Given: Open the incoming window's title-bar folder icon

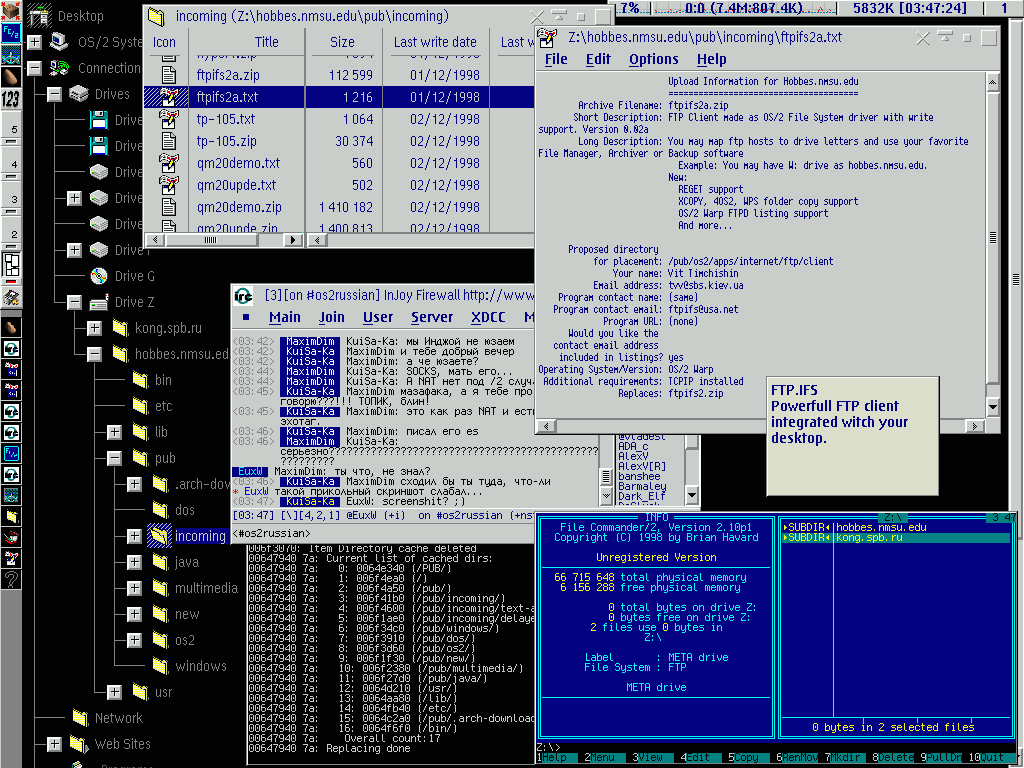Looking at the screenshot, I should click(x=157, y=16).
